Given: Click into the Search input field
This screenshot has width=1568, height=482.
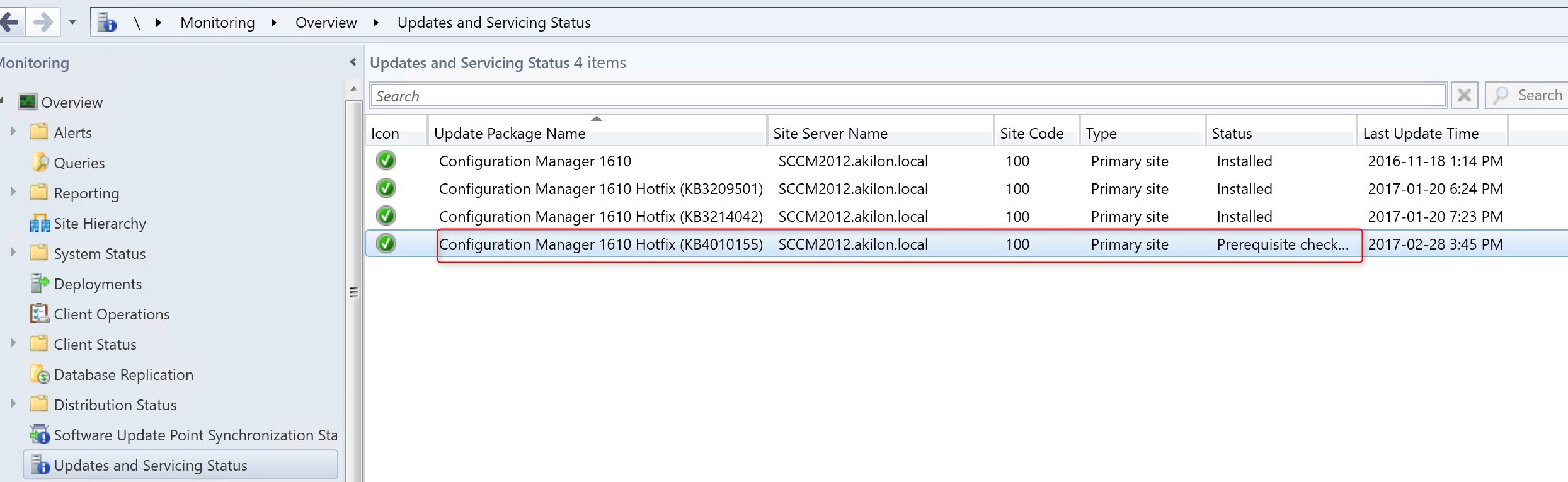Looking at the screenshot, I should tap(907, 96).
